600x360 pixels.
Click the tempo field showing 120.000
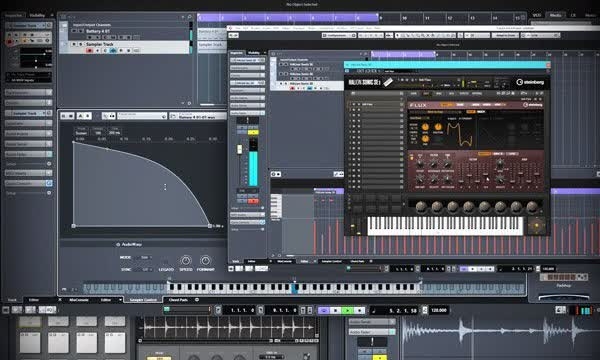439,310
